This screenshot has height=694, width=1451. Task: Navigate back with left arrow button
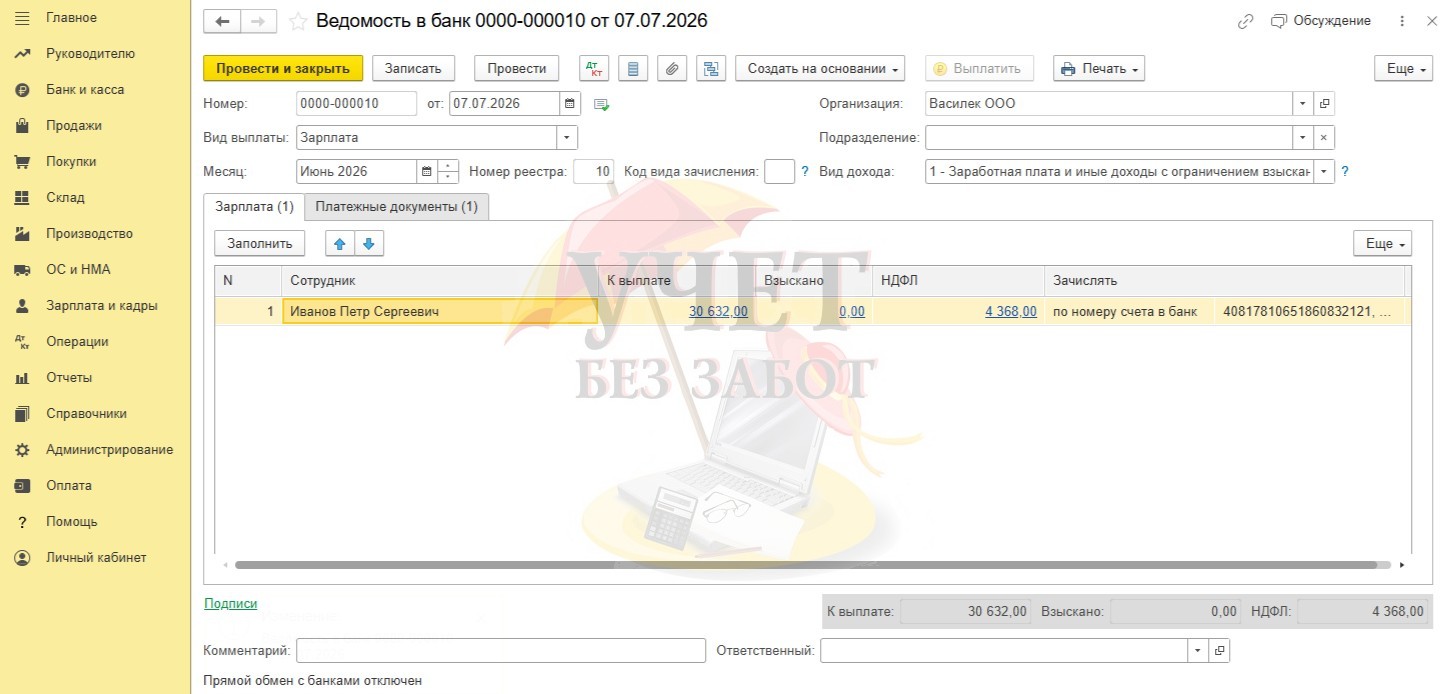(222, 21)
